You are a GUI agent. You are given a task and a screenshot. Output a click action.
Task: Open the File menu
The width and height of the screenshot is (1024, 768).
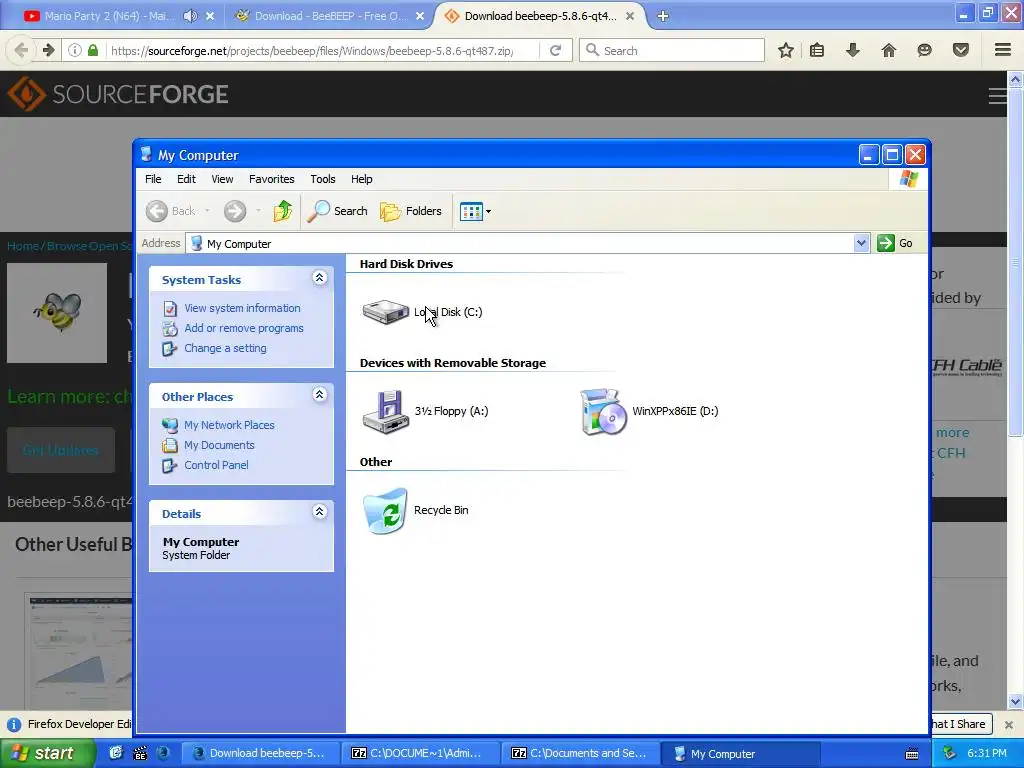point(153,179)
